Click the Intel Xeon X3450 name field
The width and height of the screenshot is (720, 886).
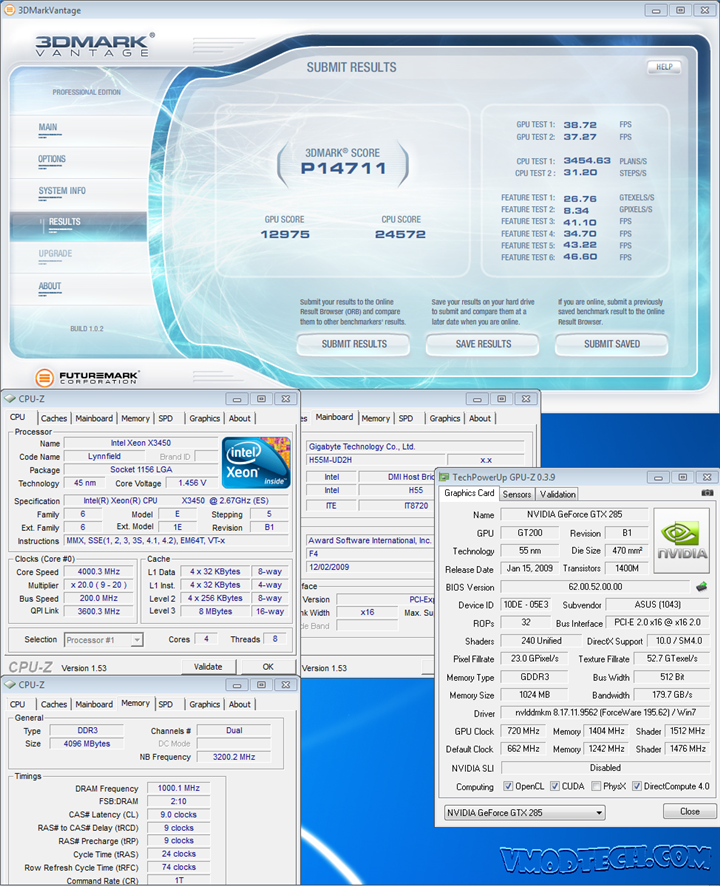point(141,443)
